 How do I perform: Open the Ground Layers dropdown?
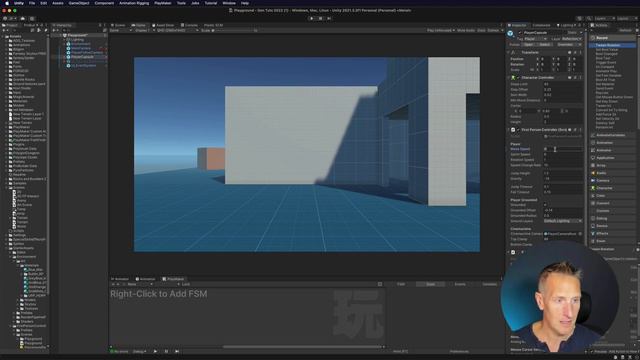pos(563,221)
